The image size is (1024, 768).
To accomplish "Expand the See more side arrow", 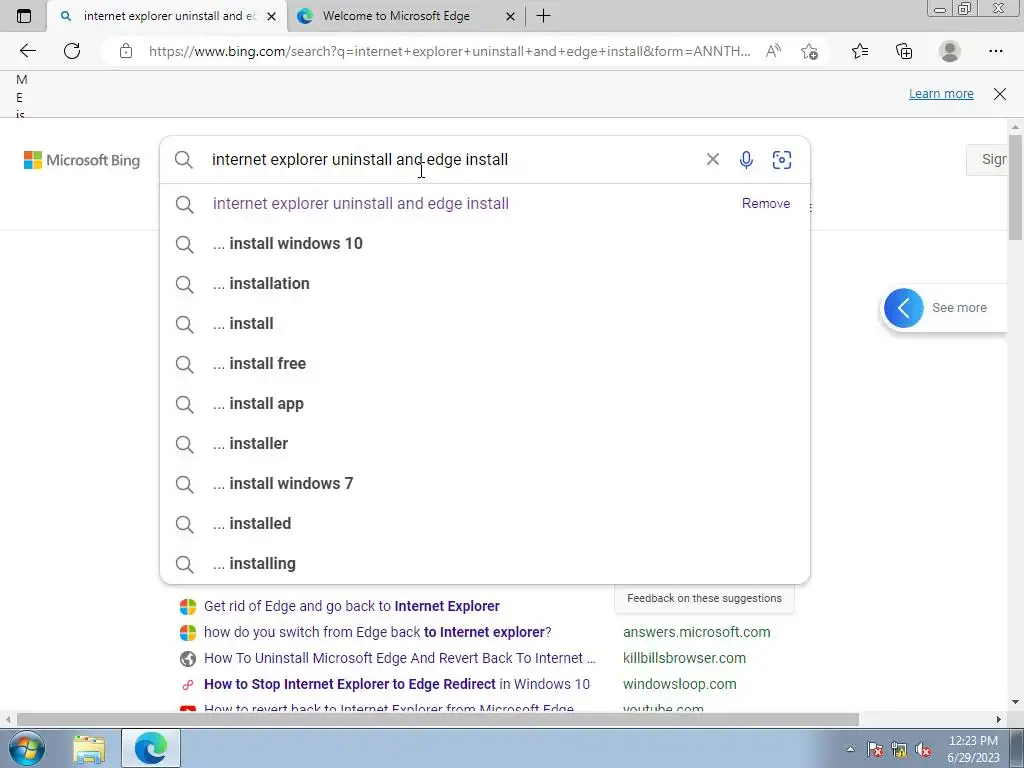I will tap(904, 308).
